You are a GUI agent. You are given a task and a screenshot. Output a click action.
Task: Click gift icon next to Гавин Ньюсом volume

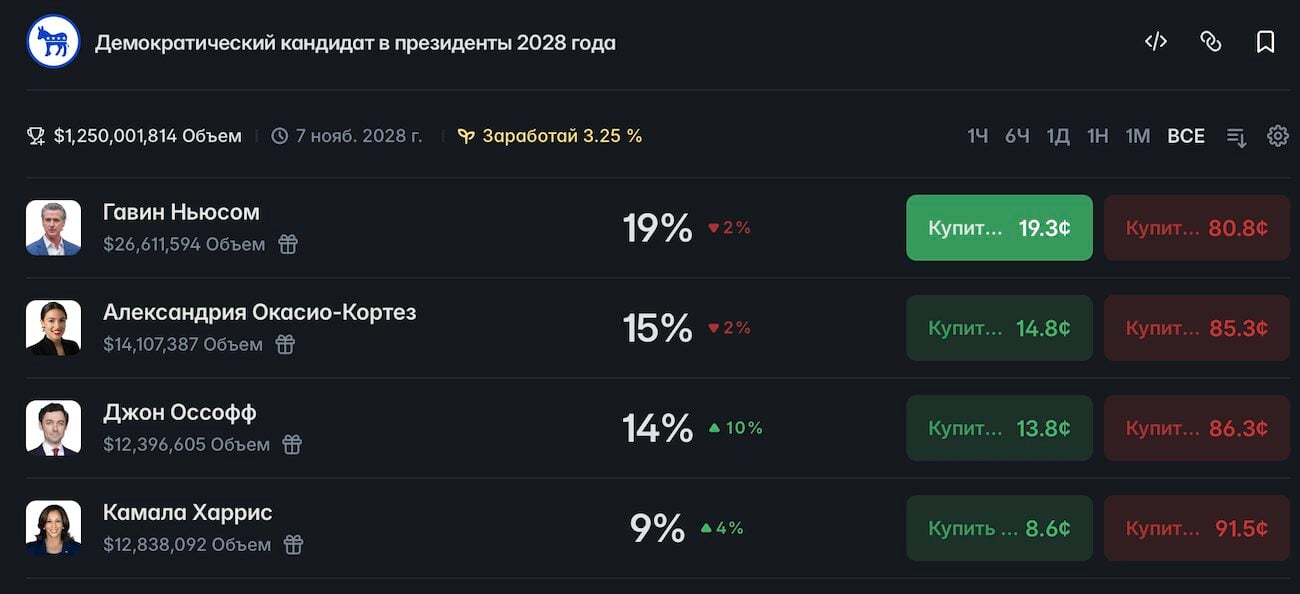[x=288, y=244]
